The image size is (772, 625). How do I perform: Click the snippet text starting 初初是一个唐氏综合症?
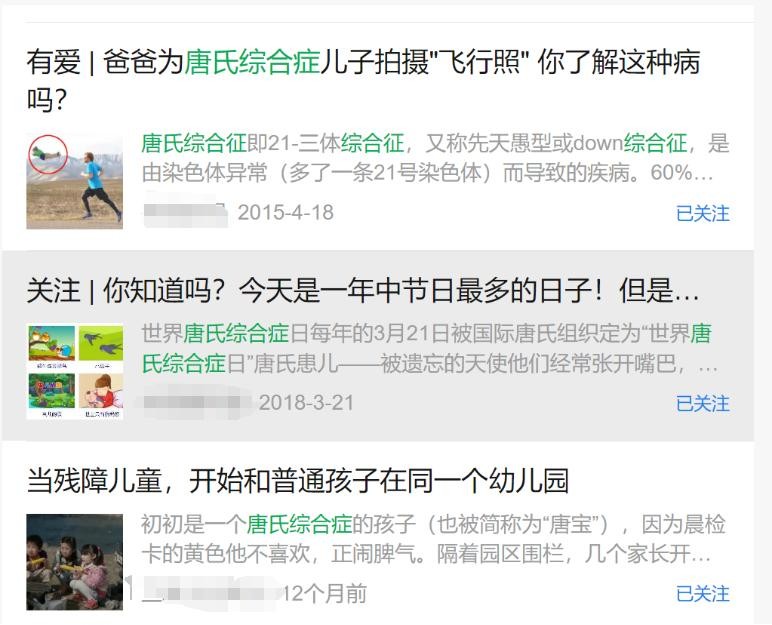point(433,539)
